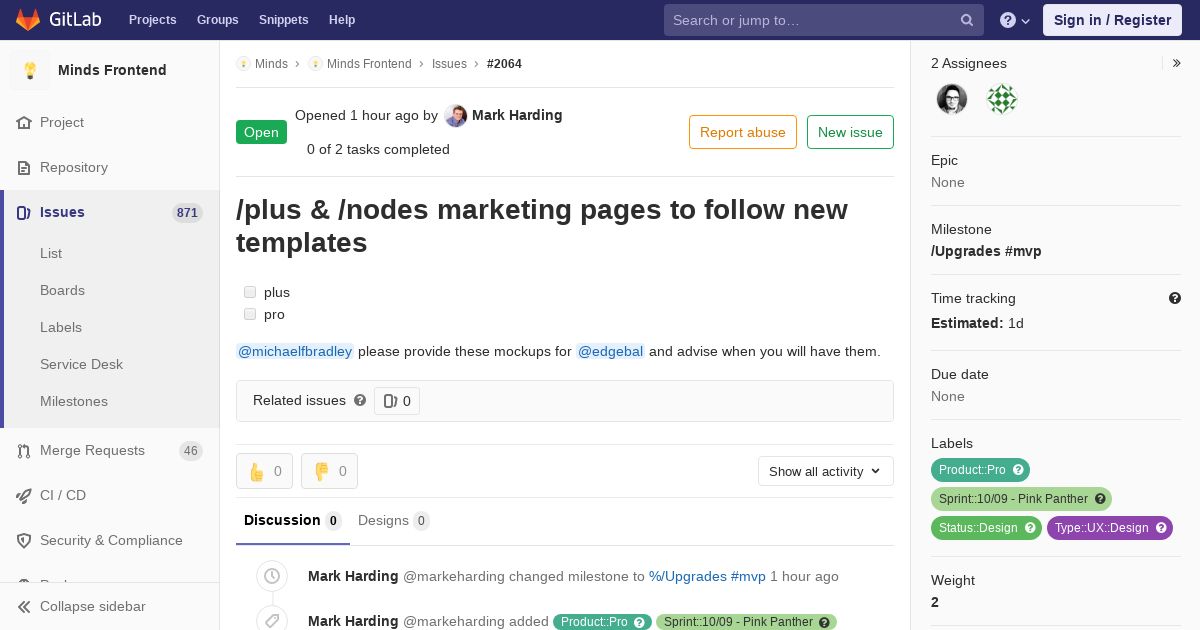The image size is (1200, 630).
Task: Click the clock icon beside milestone change
Action: tap(271, 576)
